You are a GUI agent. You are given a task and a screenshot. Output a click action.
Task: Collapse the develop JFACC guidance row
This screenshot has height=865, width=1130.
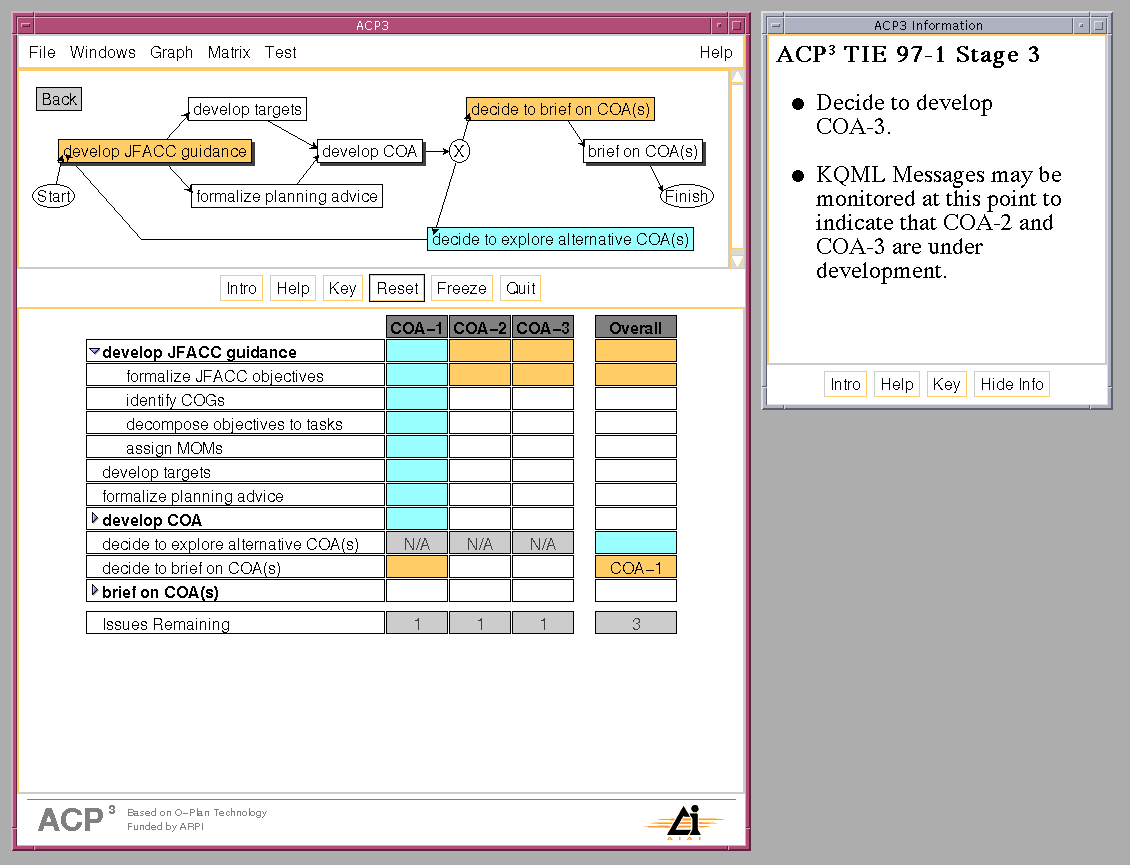pos(94,352)
